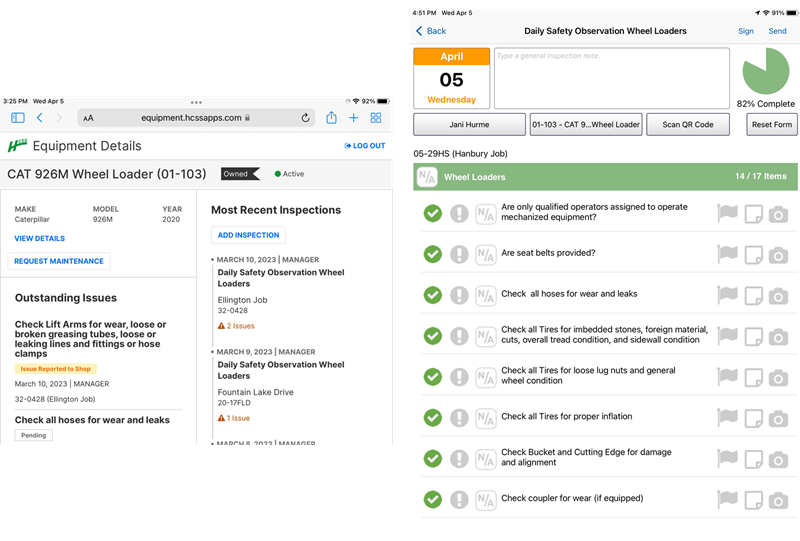Open Check all hoses outstanding issue

(92, 420)
